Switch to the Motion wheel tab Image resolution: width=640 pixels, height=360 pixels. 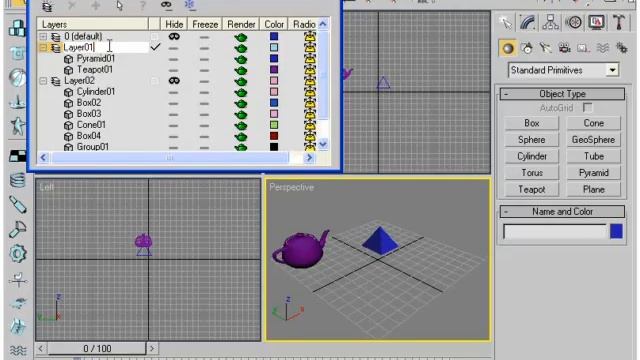[573, 22]
